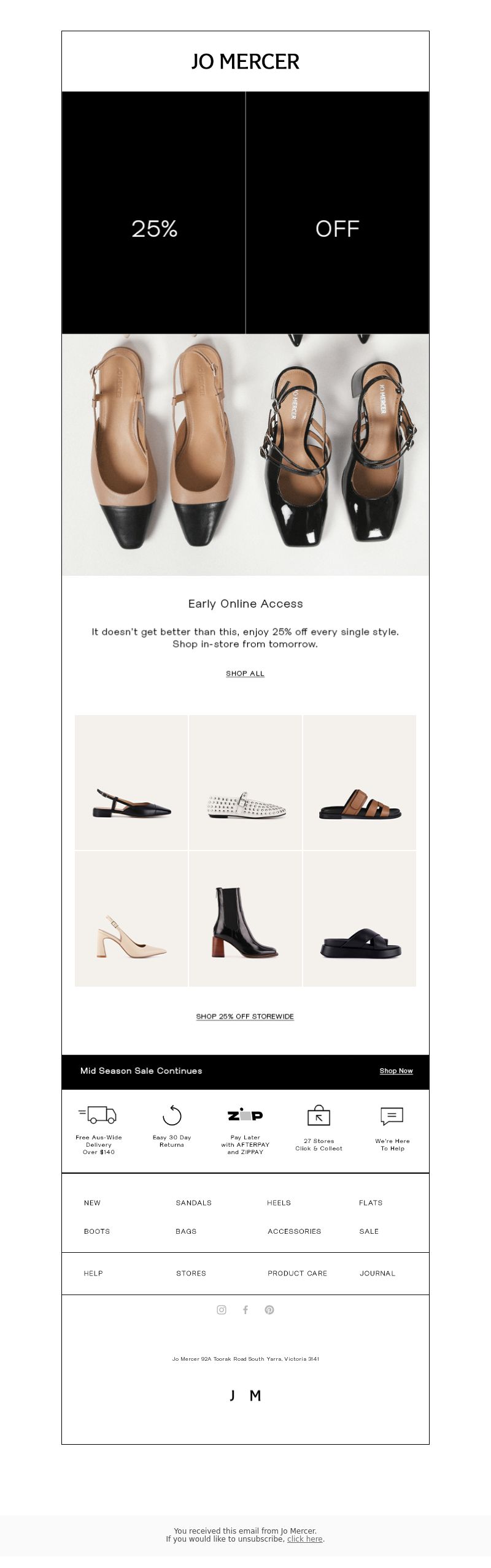Select the HEELS menu item
Screen dimensions: 491x1568
coord(279,1203)
